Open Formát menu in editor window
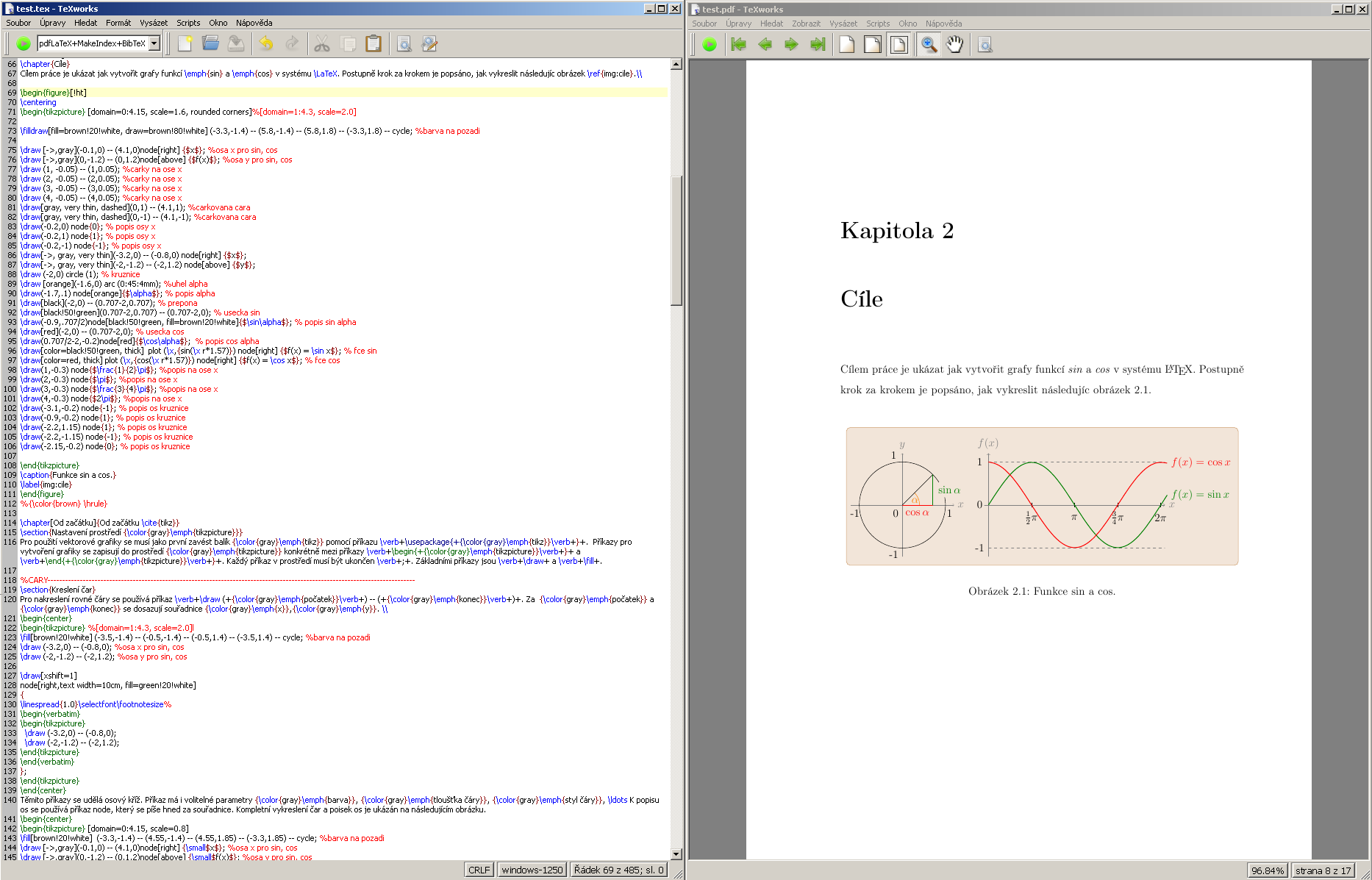The image size is (1372, 880). pos(118,23)
